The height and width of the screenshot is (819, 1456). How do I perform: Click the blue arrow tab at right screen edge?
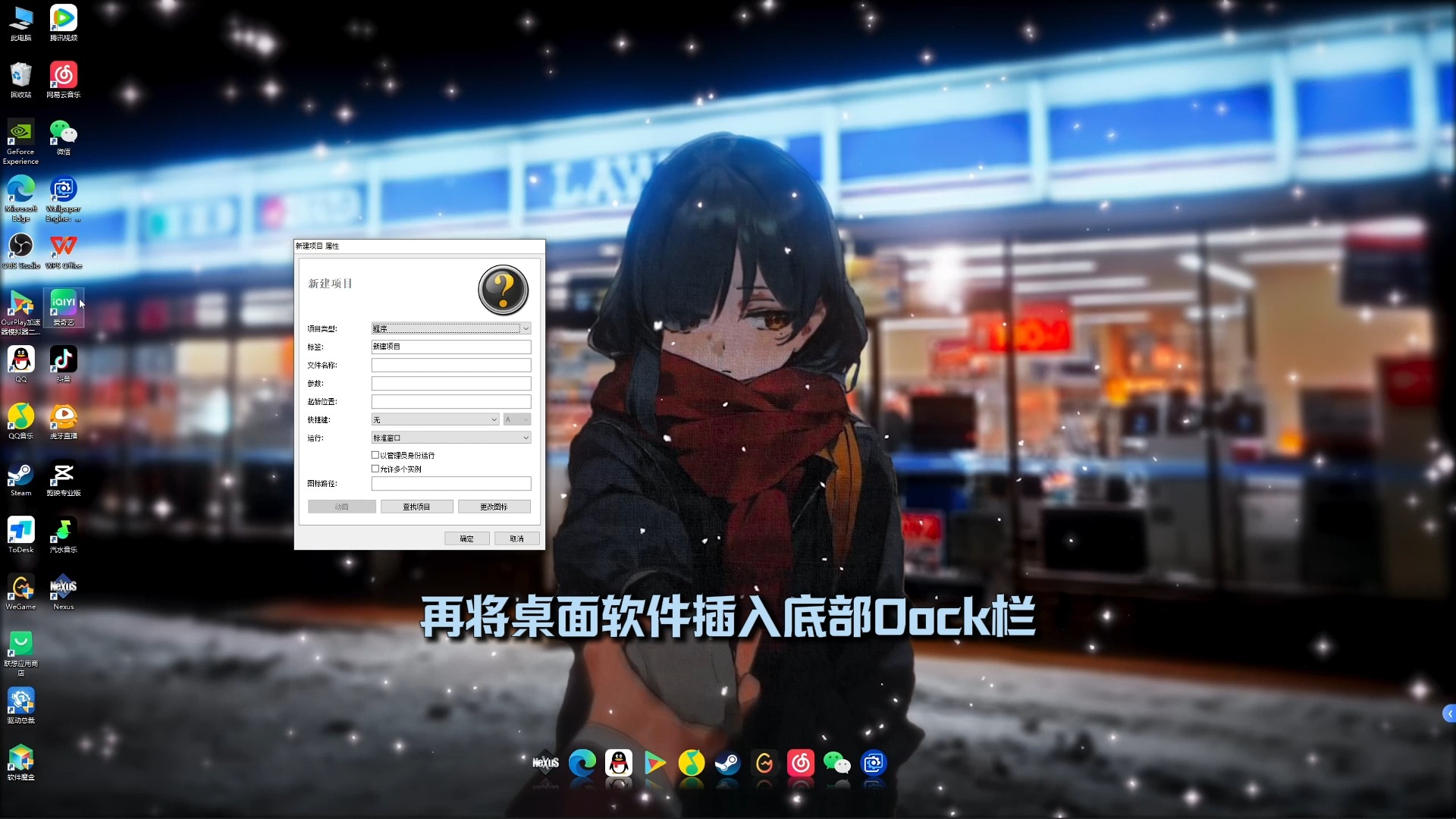(1449, 714)
